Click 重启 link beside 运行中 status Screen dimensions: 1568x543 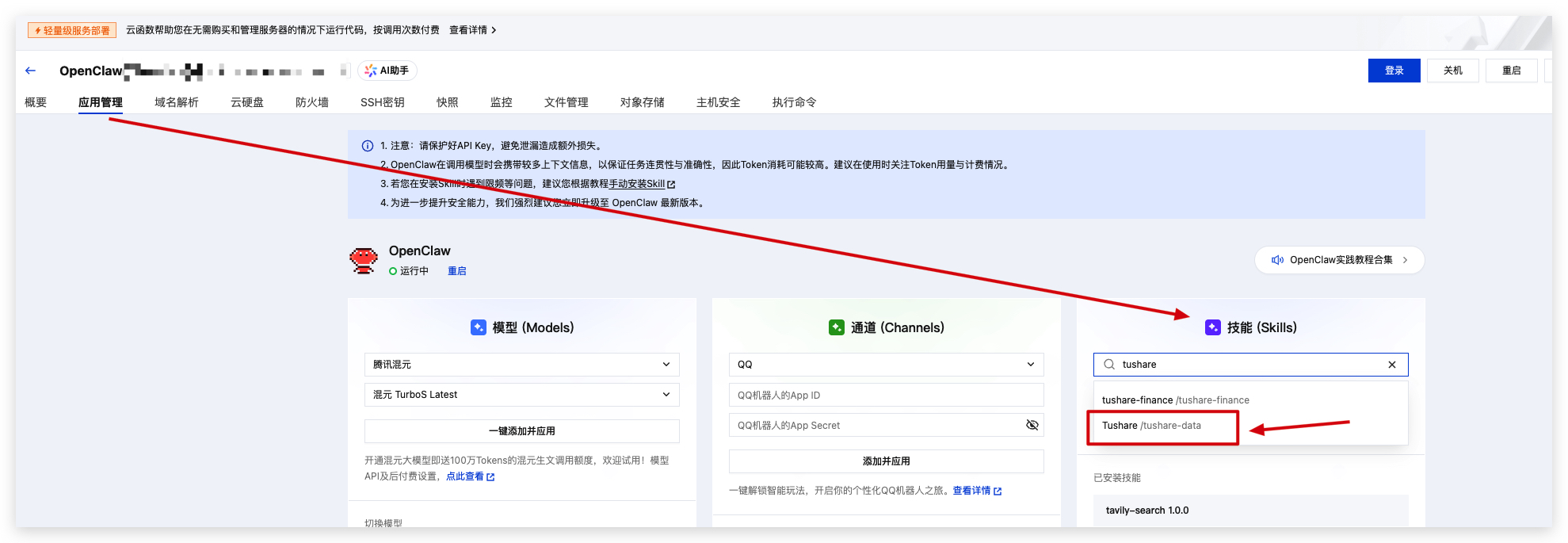coord(456,271)
